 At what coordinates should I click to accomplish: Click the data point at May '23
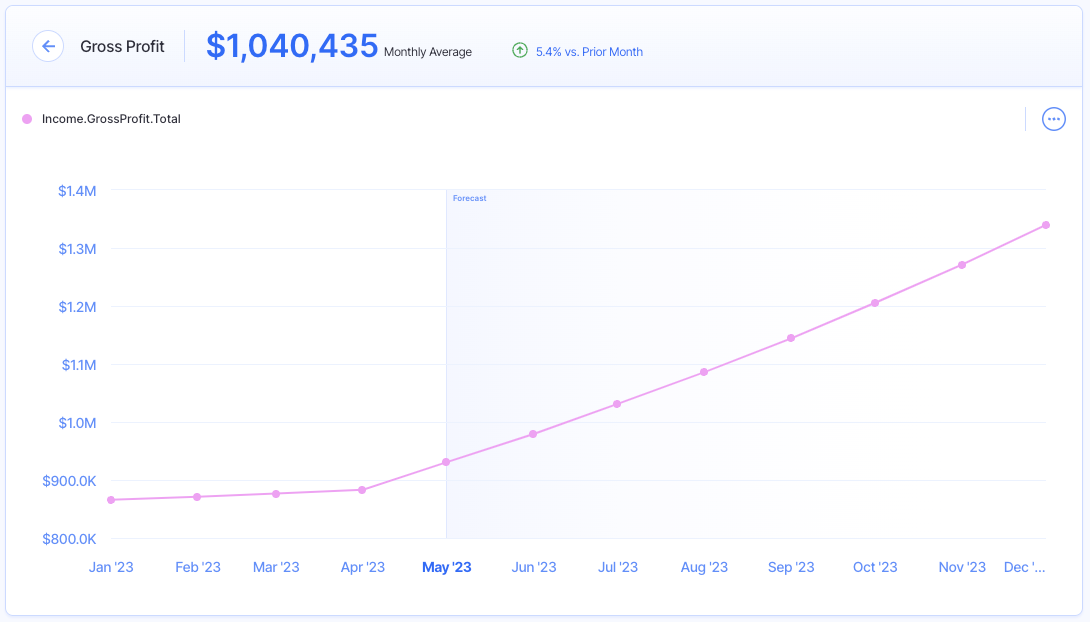446,462
